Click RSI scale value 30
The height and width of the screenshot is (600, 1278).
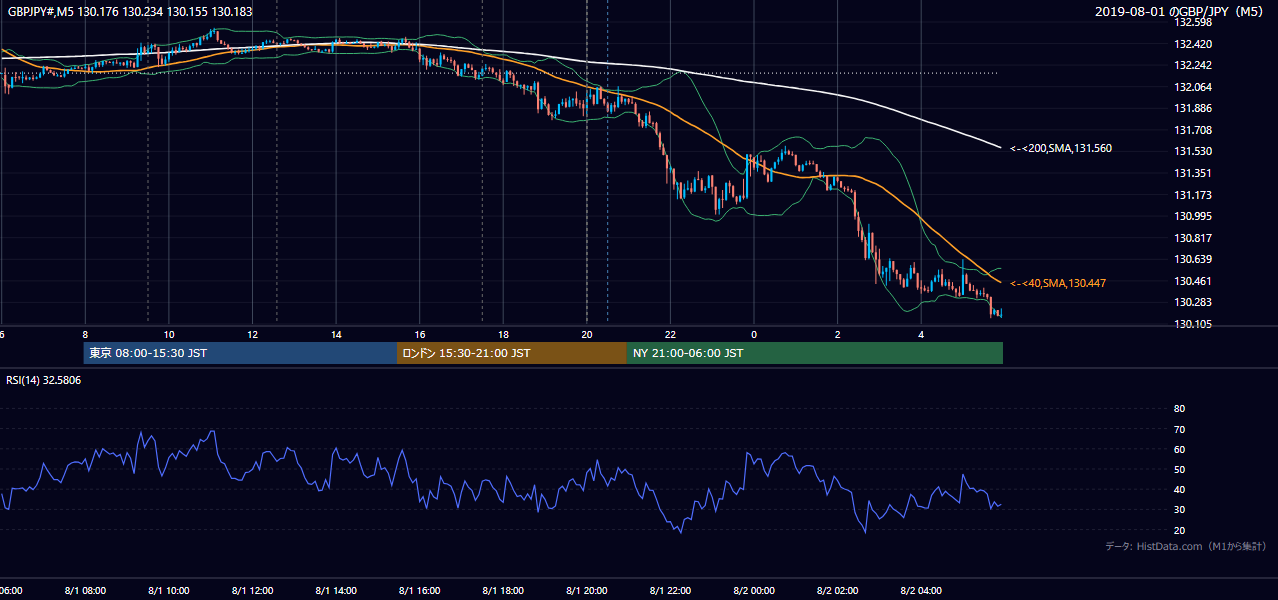coord(1179,510)
